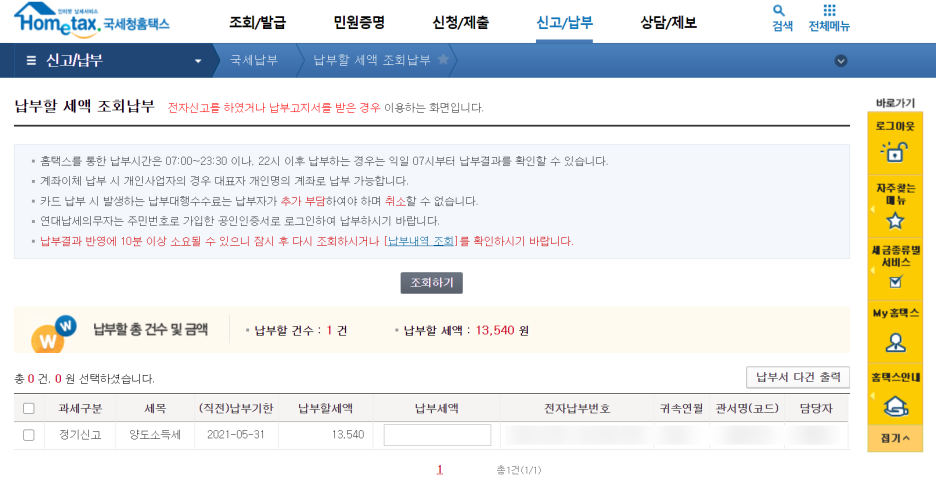Image resolution: width=936 pixels, height=483 pixels.
Task: Open My홈택스 person icon
Action: [895, 343]
